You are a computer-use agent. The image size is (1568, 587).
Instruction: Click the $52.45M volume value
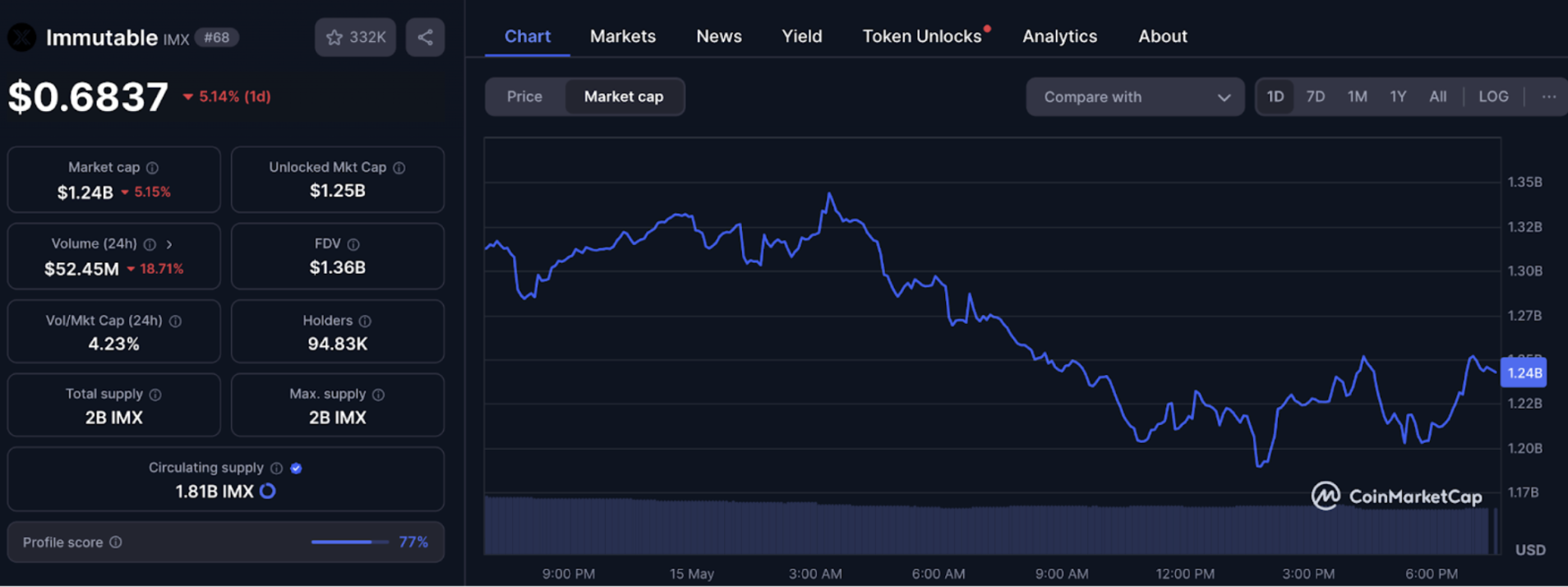click(81, 269)
